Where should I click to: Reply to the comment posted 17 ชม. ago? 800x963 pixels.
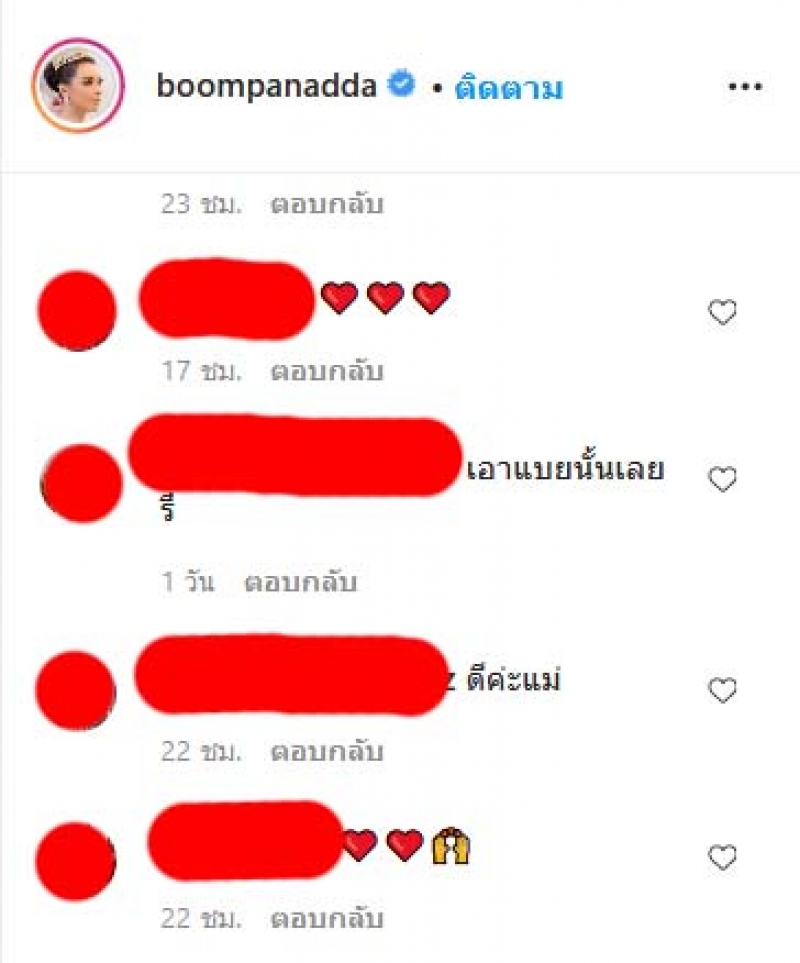(327, 371)
